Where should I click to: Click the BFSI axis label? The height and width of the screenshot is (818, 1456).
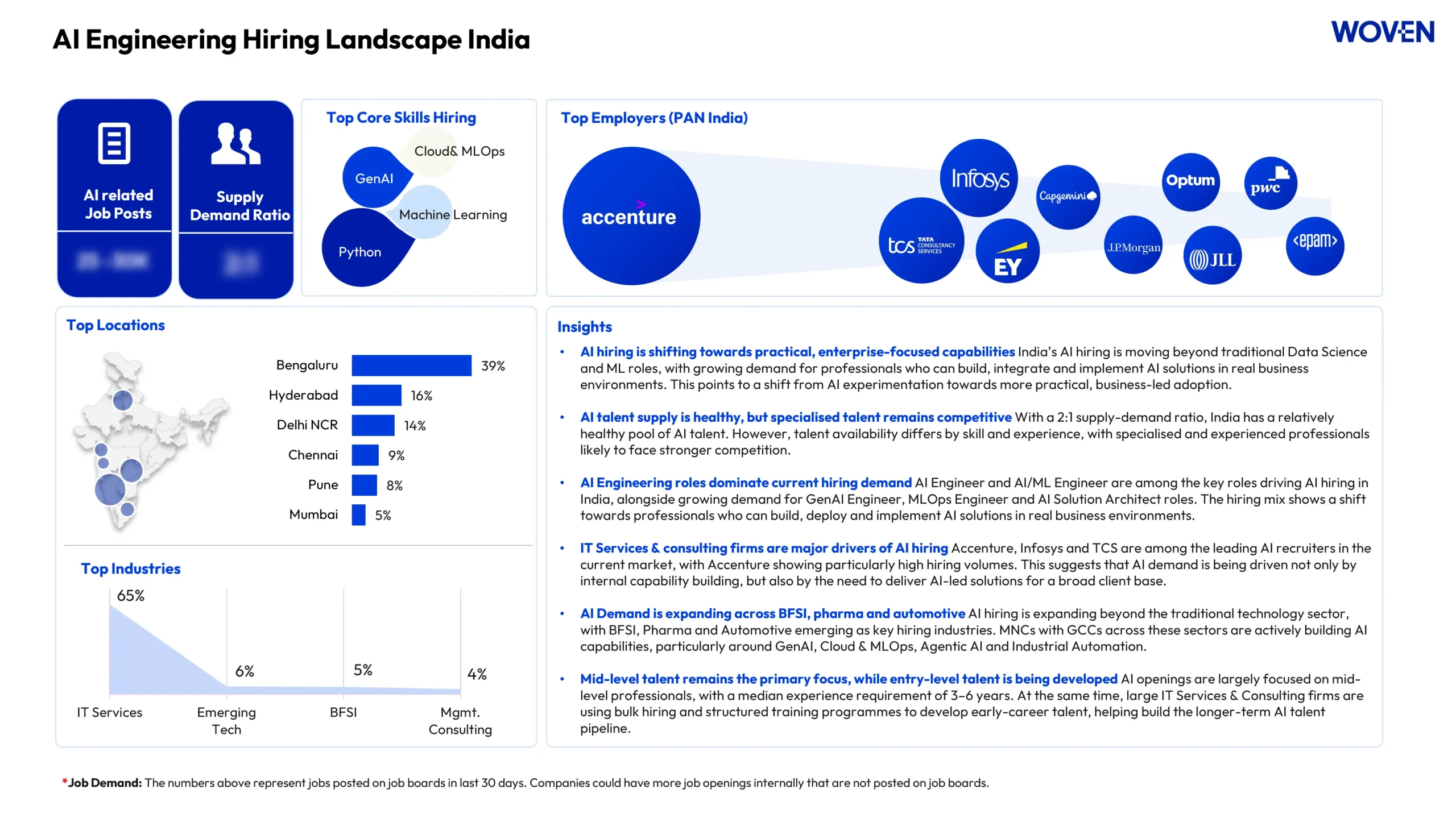coord(343,712)
